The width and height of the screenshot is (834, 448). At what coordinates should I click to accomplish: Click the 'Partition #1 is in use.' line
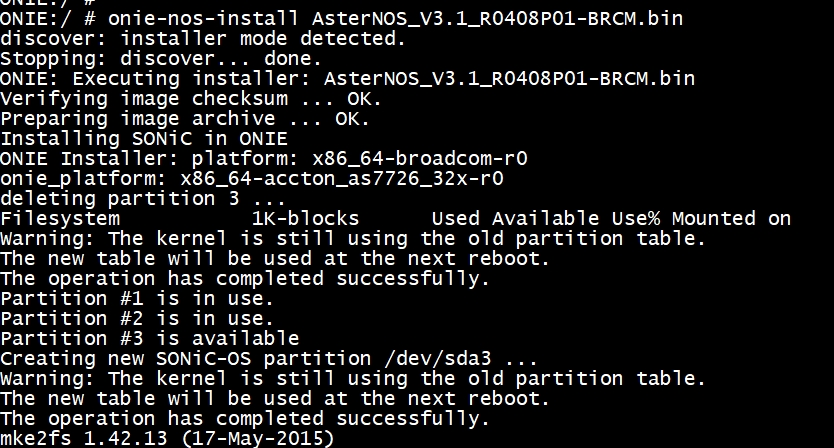137,298
